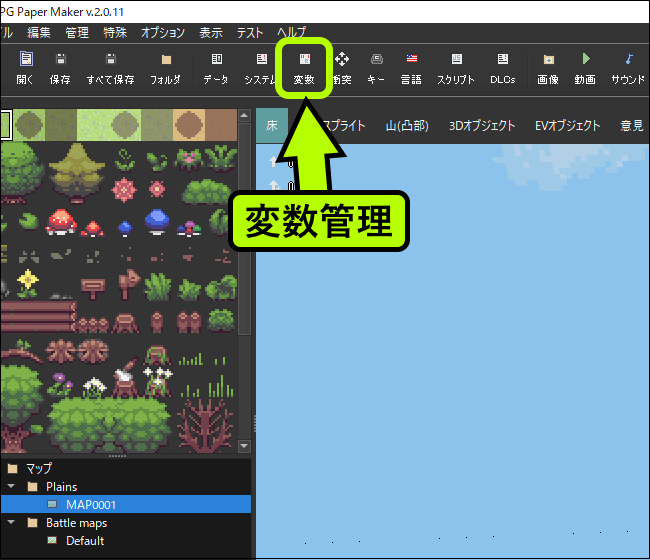This screenshot has width=650, height=560.
Task: Open the データ (Data) manager icon
Action: pyautogui.click(x=215, y=68)
